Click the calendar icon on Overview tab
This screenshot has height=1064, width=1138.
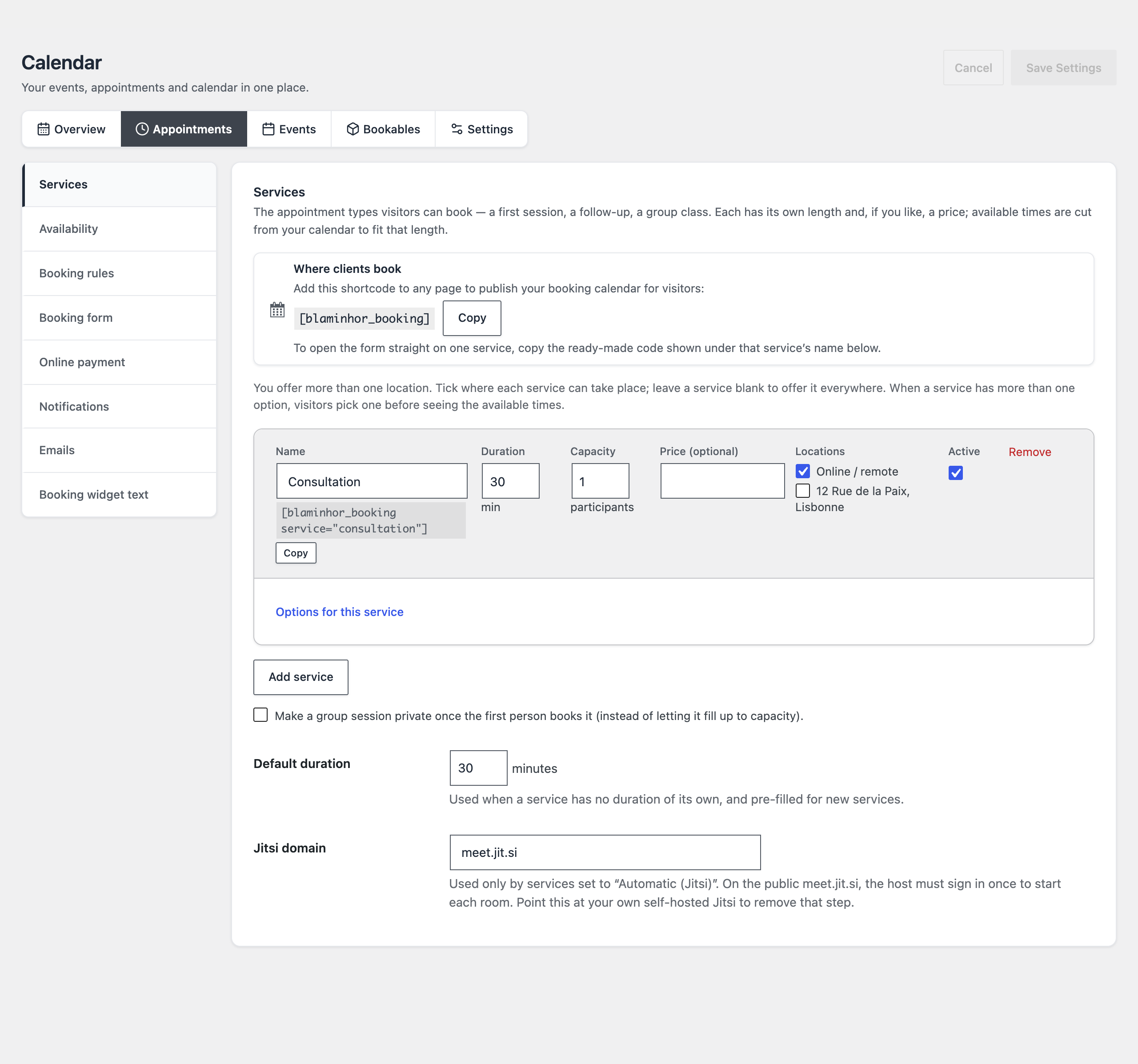pos(44,129)
